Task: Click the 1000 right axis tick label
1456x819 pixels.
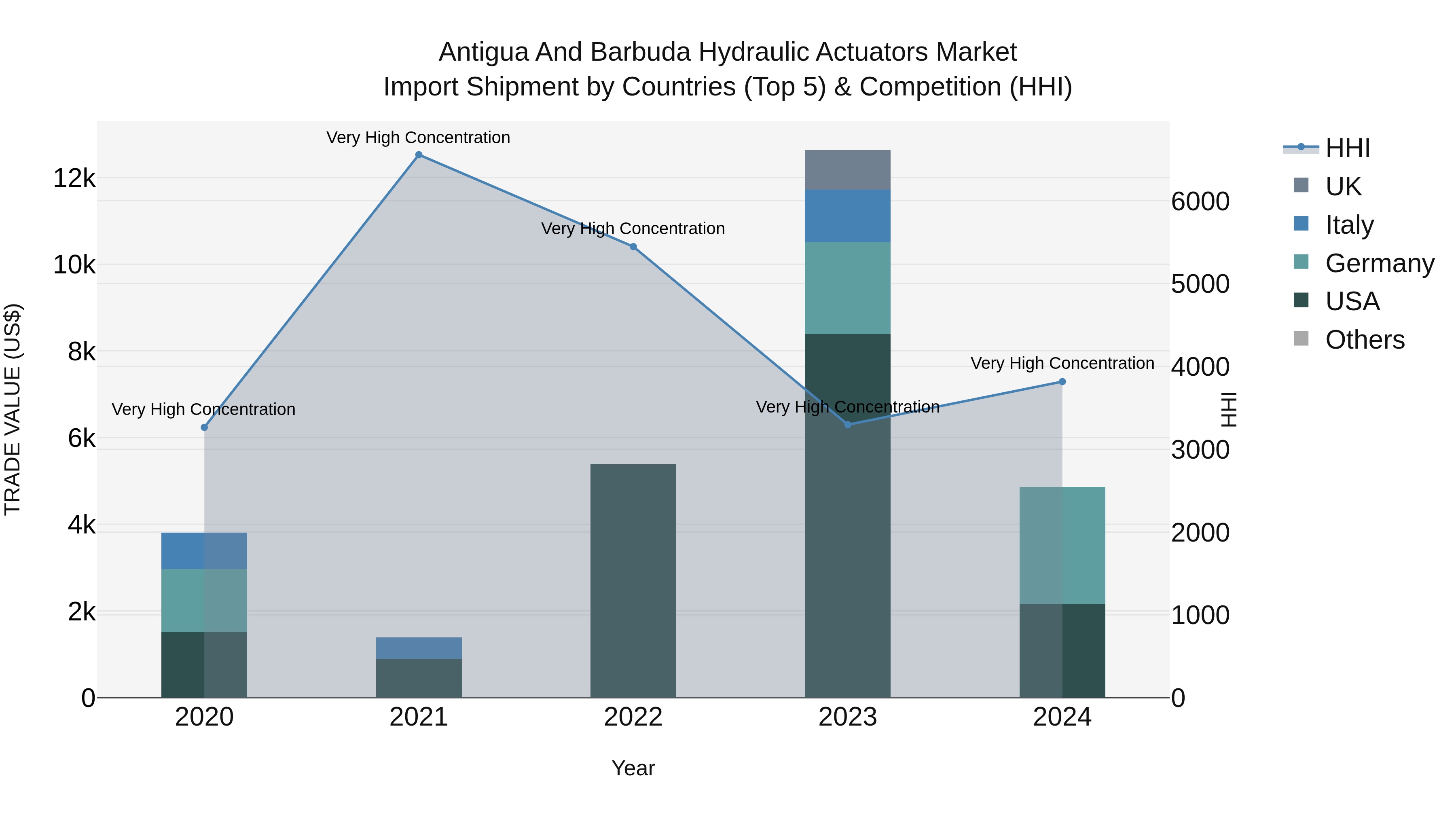Action: coord(1200,616)
